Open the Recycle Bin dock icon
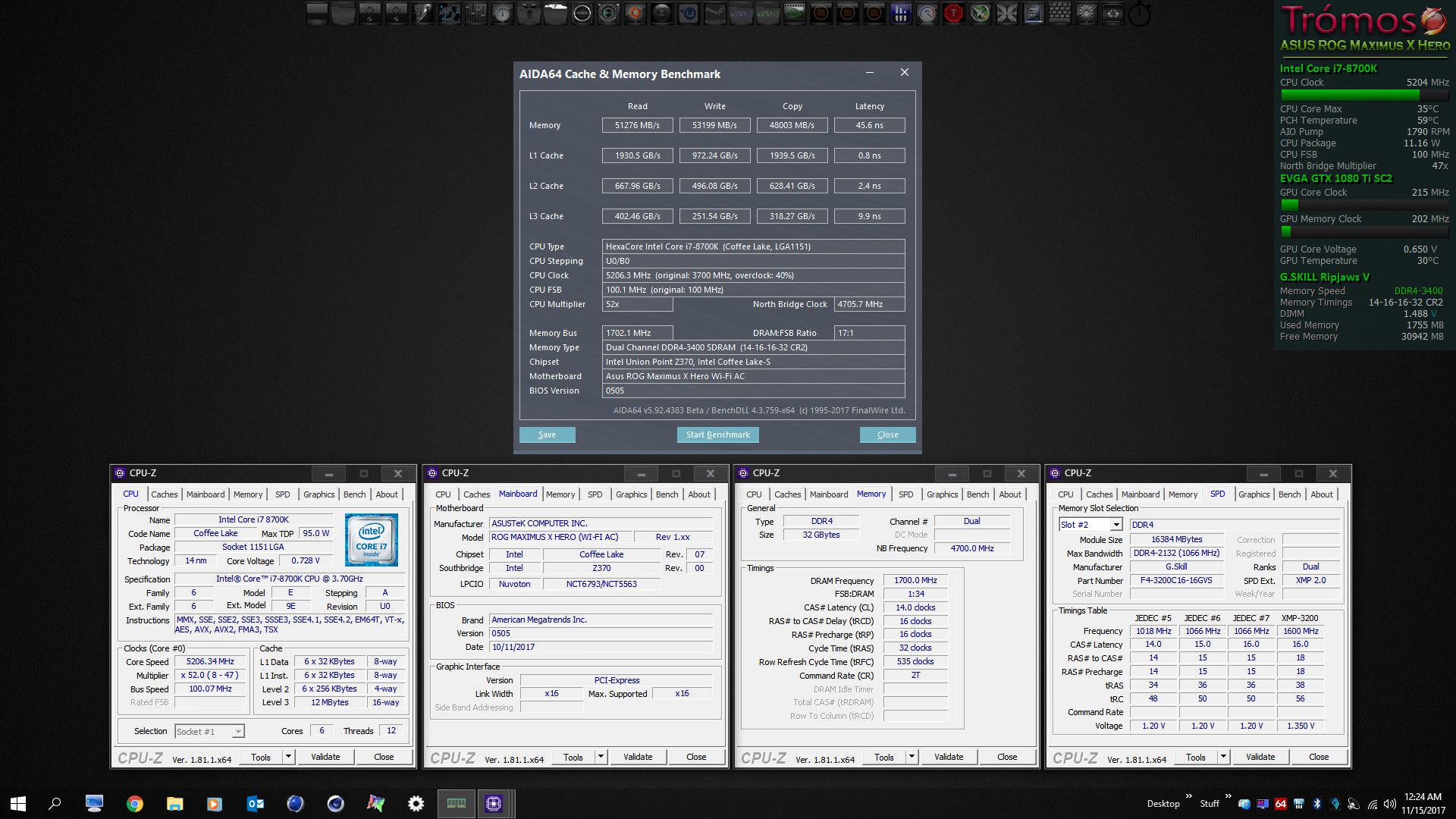Screen dimensions: 1456x819 tap(1112, 13)
